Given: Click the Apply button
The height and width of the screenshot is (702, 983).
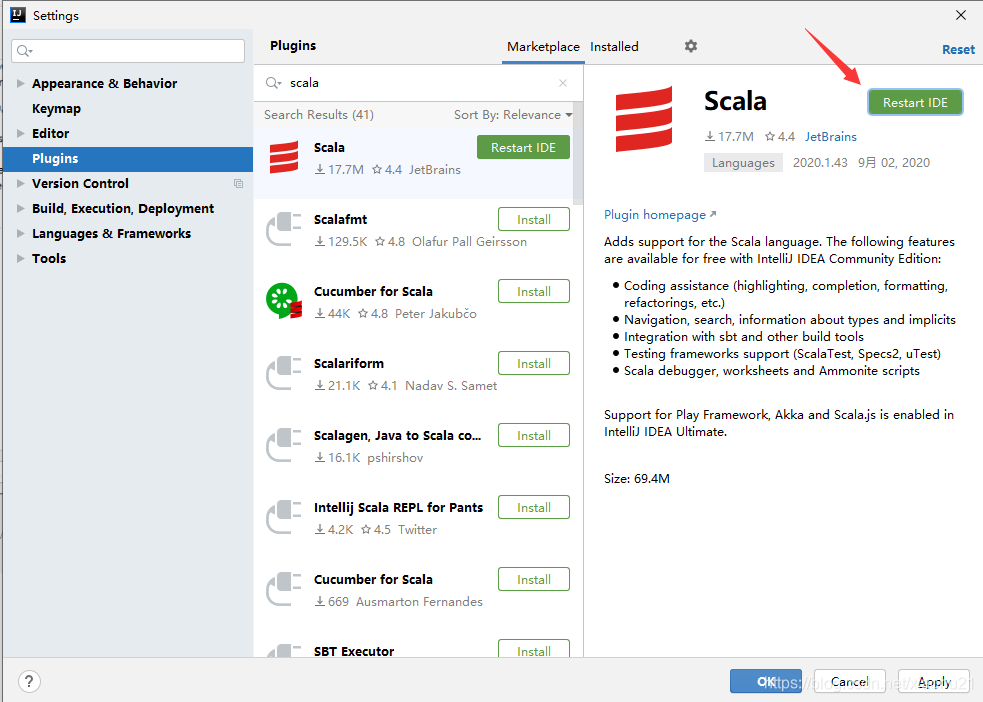Looking at the screenshot, I should pyautogui.click(x=934, y=681).
